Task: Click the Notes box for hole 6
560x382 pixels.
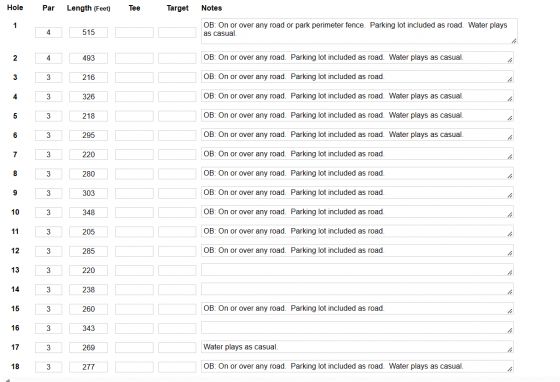Action: pos(357,135)
